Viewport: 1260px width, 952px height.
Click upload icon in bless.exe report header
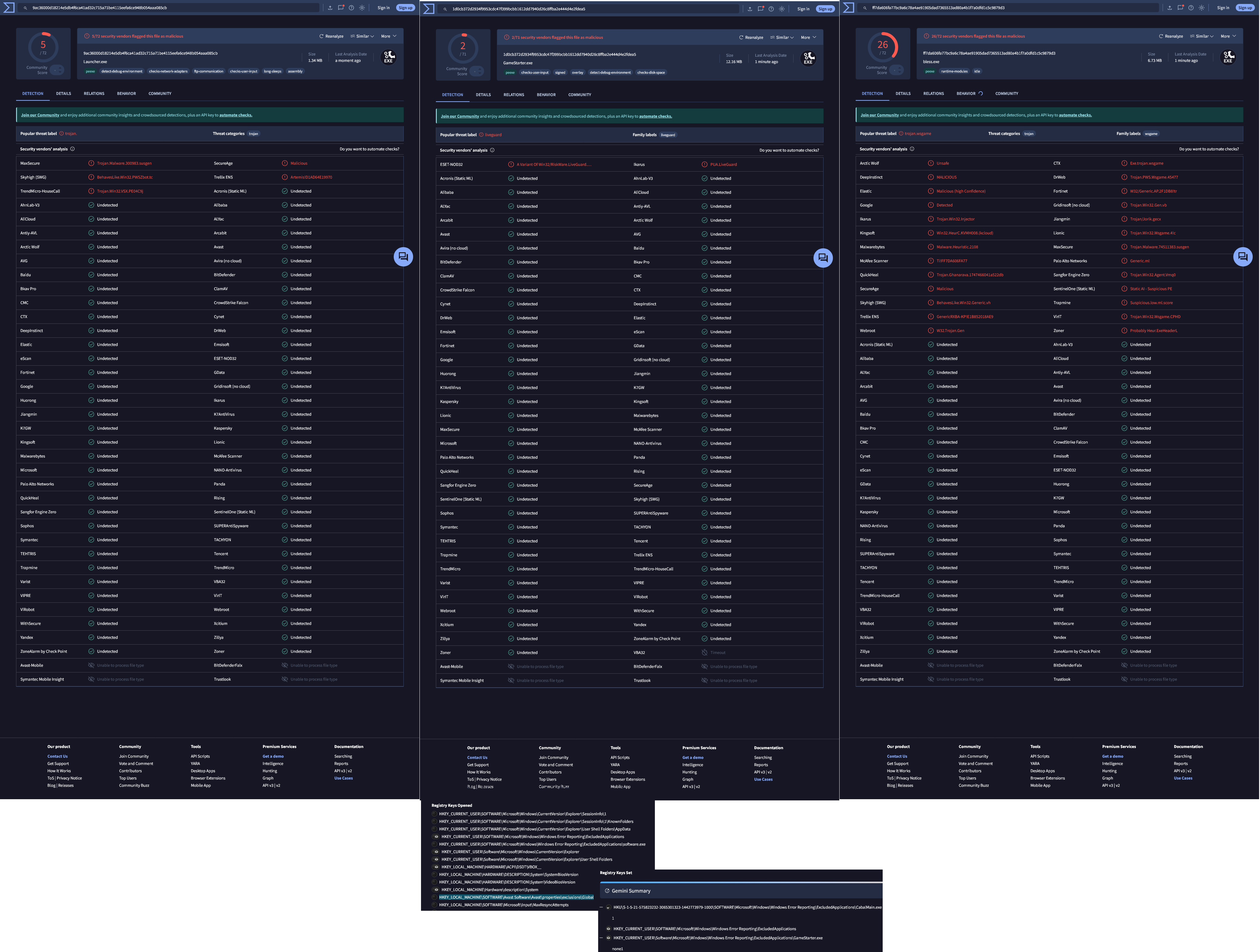click(x=1169, y=8)
